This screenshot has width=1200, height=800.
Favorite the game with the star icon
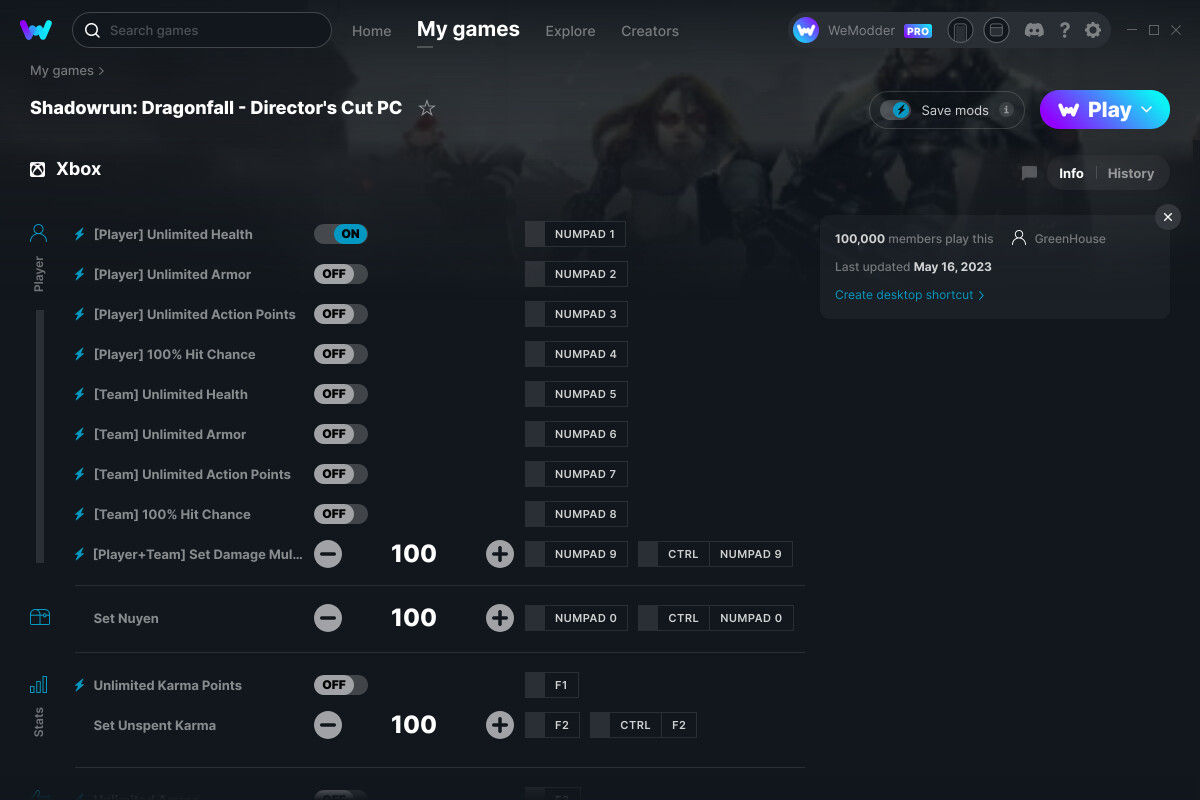(x=427, y=108)
